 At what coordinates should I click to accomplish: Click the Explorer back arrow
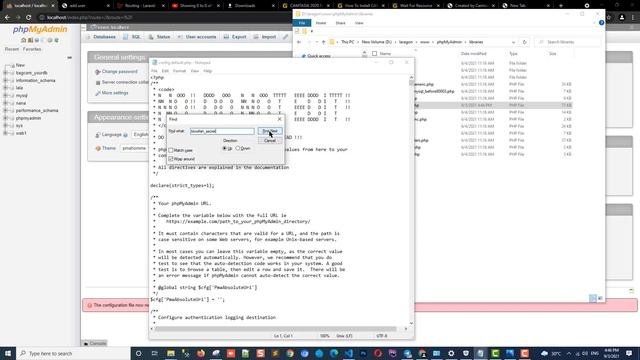(299, 42)
